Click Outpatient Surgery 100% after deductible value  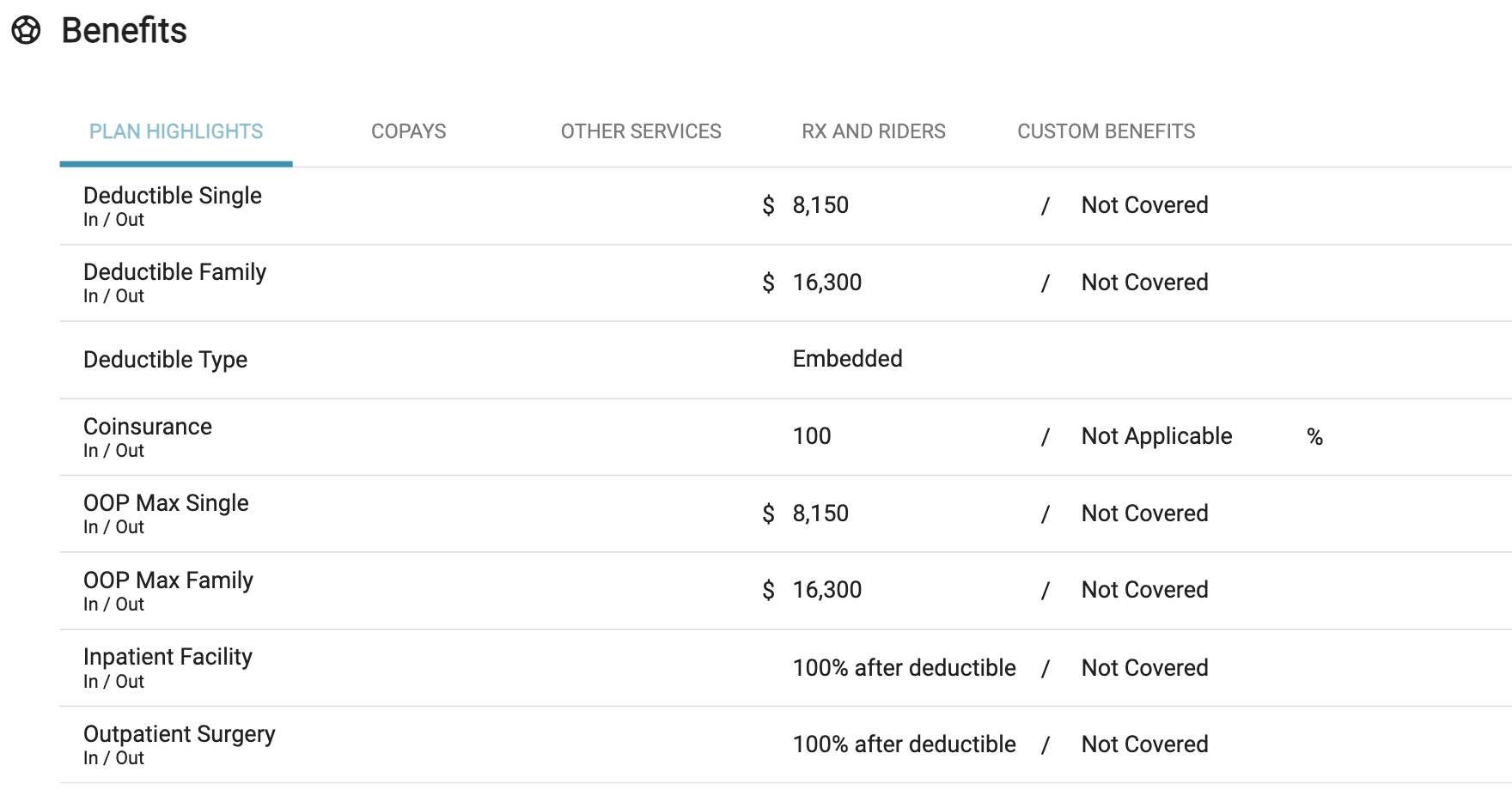point(904,744)
